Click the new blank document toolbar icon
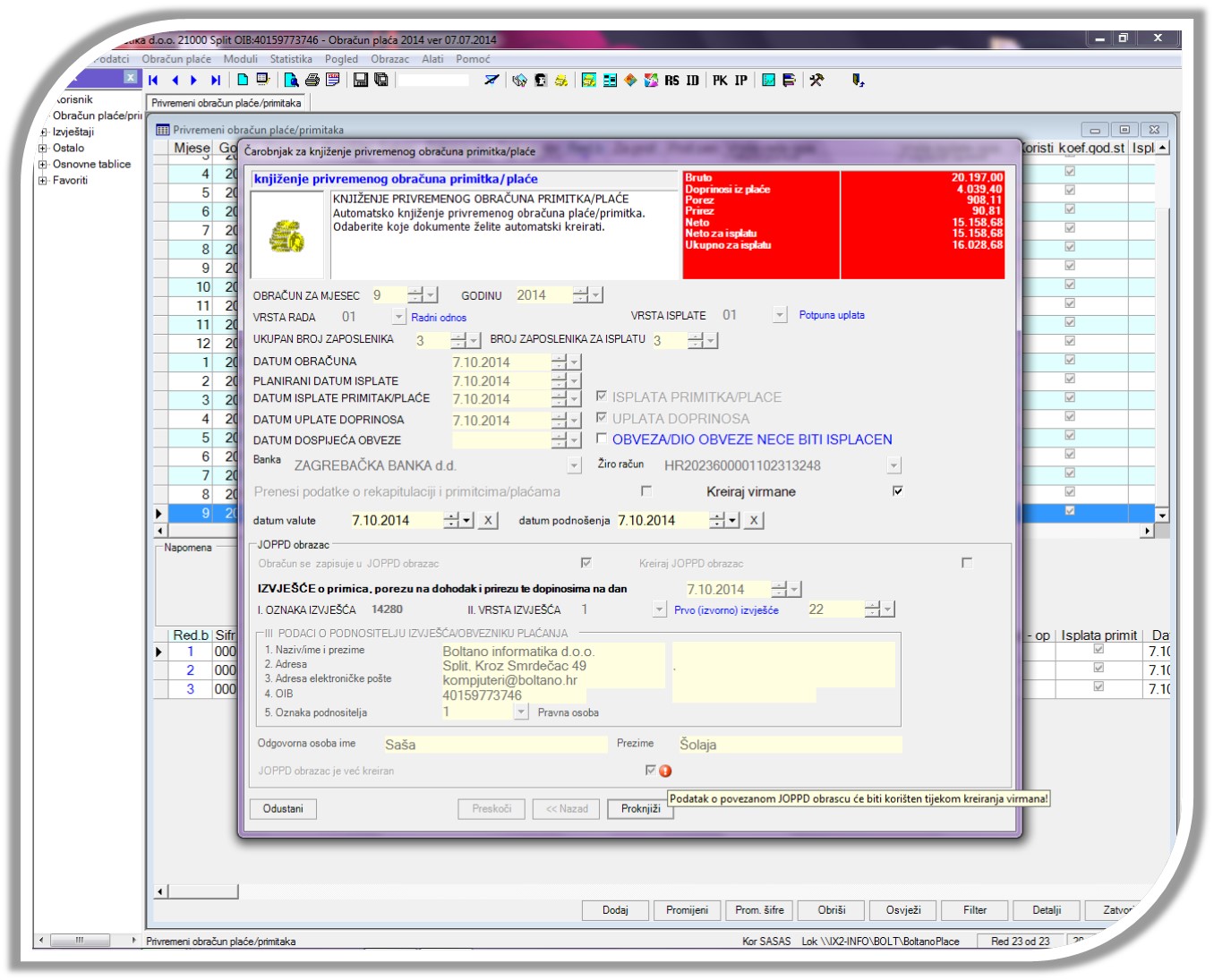Screen dimensions: 1214x980 (x=243, y=80)
